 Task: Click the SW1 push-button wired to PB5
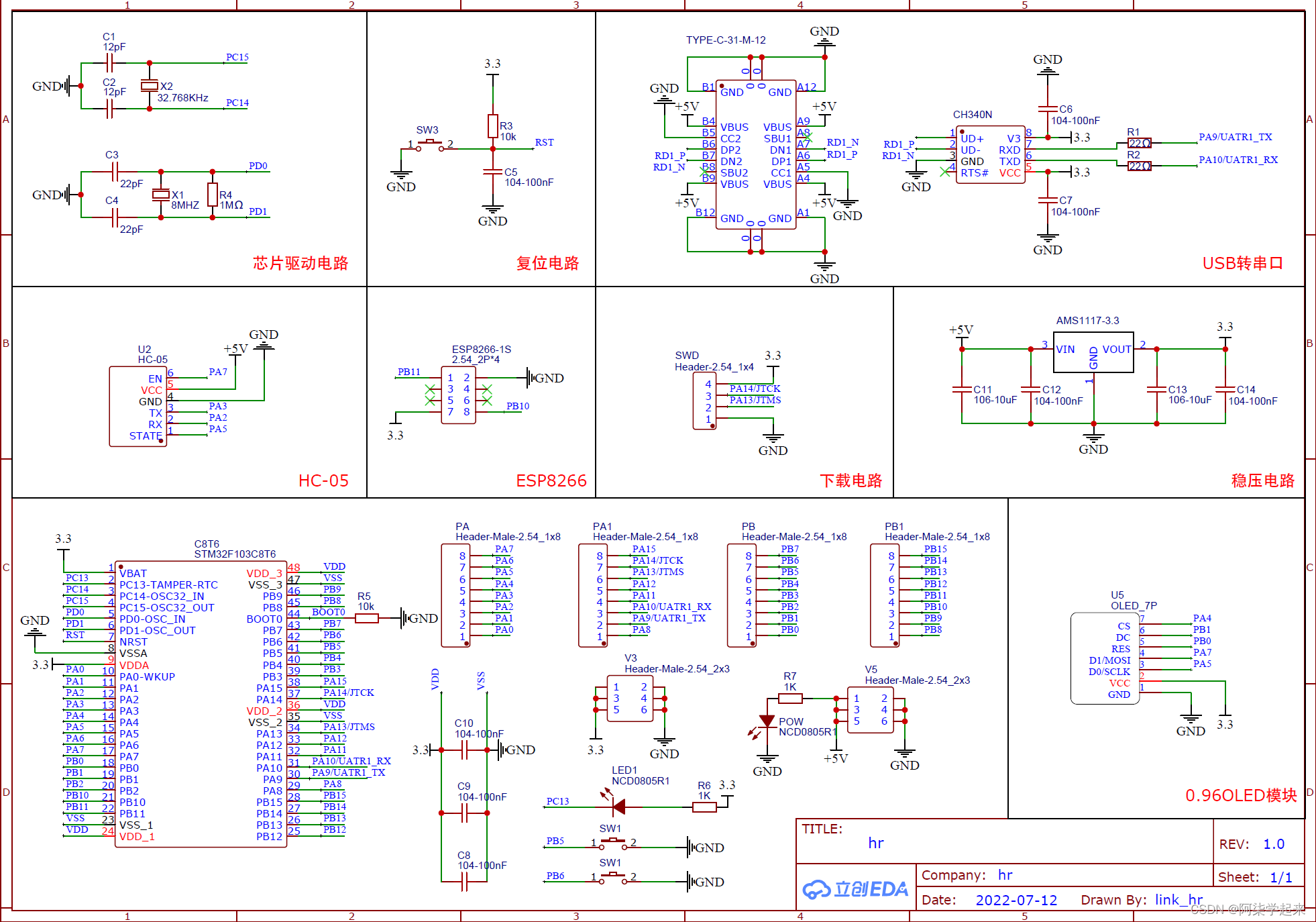pyautogui.click(x=612, y=842)
